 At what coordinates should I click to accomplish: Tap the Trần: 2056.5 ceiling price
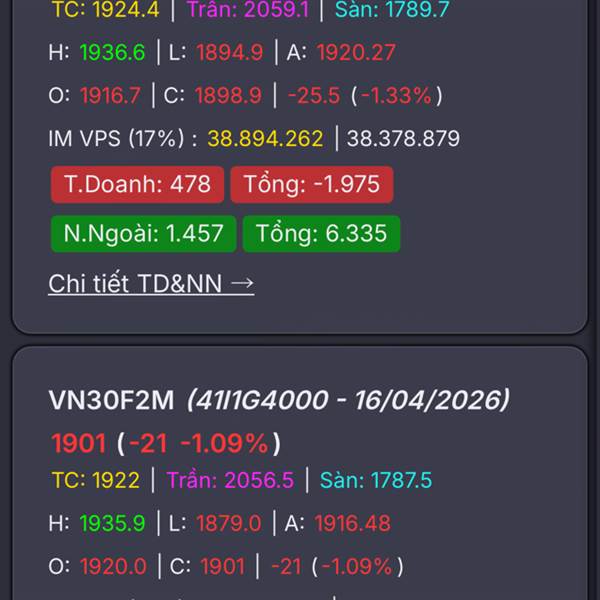coord(230,480)
